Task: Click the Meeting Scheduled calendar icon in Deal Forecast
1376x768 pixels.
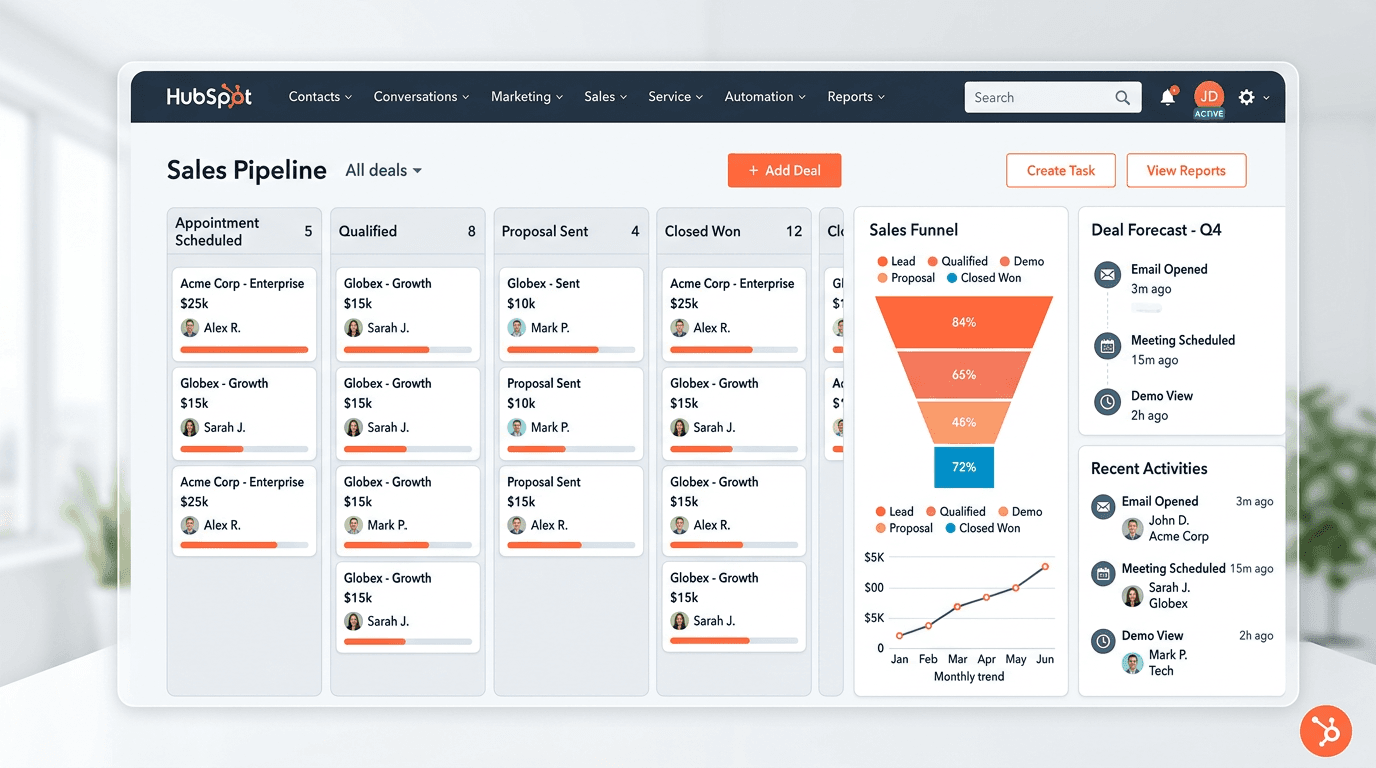Action: click(x=1107, y=346)
